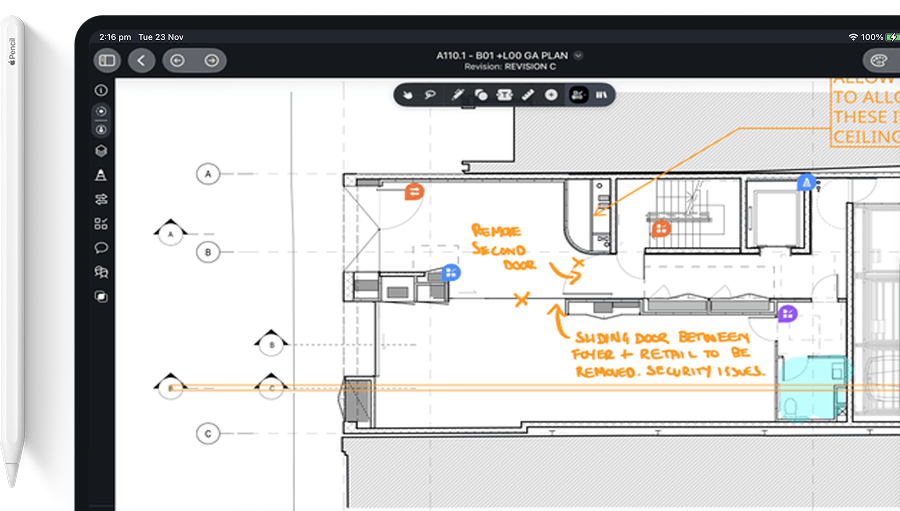Select the cyan highlighted bathroom area
900x511 pixels.
coord(814,389)
